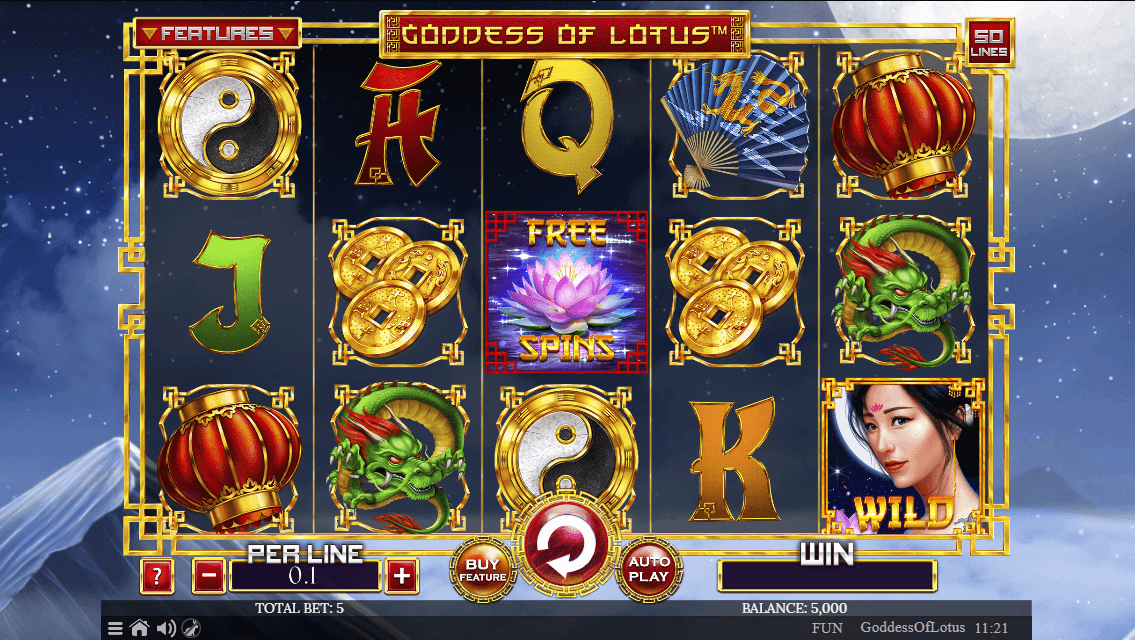Decrease the bet per line with minus
The height and width of the screenshot is (640, 1135).
tap(209, 576)
